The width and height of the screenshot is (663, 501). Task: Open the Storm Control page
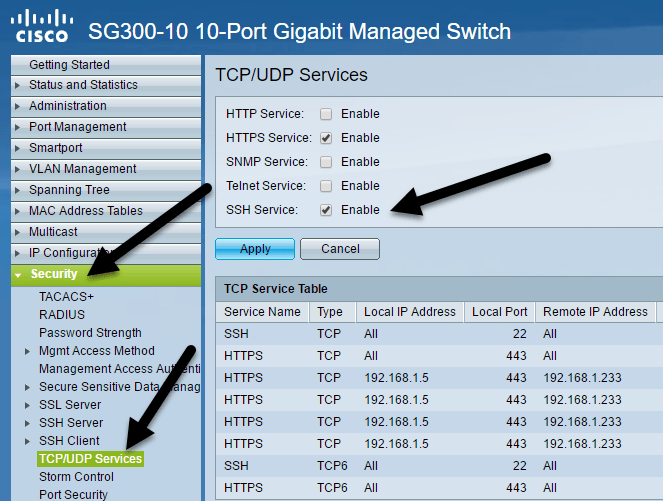coord(76,477)
